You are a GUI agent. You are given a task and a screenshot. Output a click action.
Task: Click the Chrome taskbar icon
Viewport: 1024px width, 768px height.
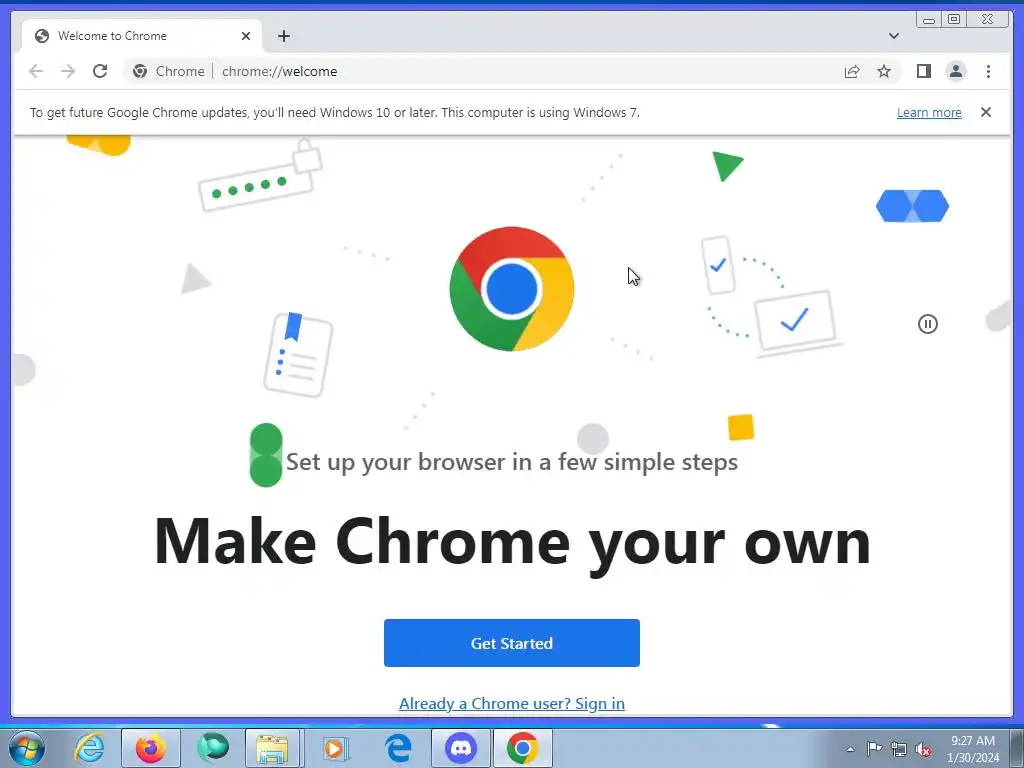(522, 748)
